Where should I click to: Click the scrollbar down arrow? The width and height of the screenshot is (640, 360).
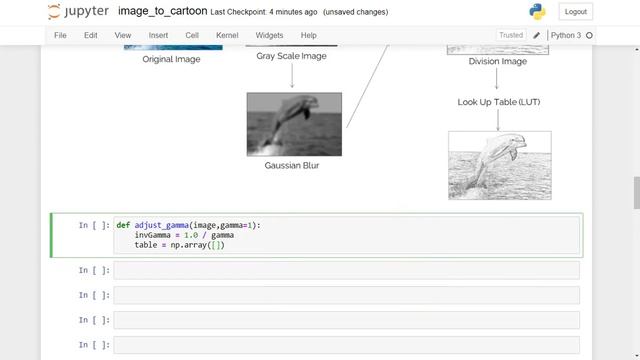[636, 356]
